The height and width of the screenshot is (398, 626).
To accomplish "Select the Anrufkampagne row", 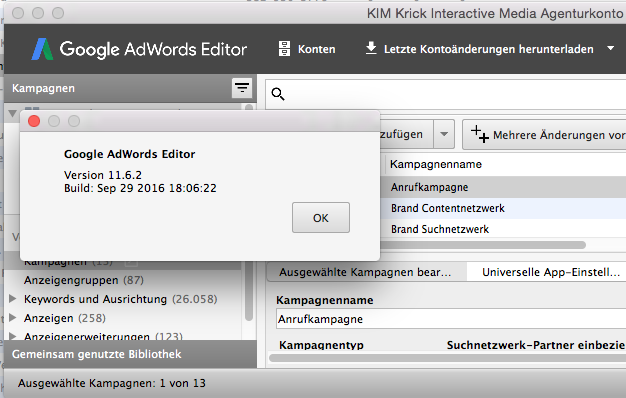I will click(x=503, y=187).
